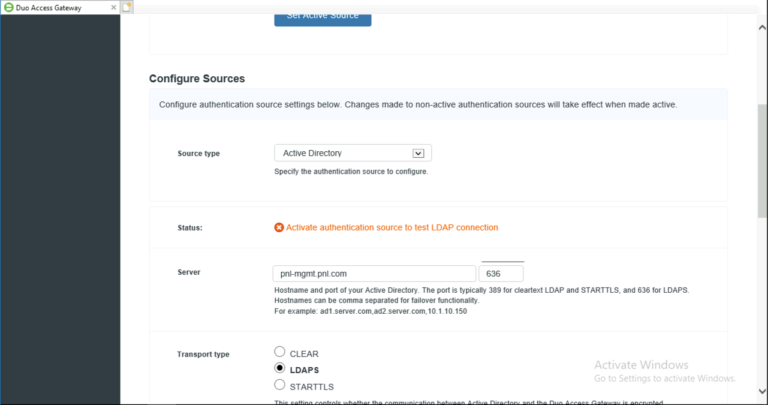The height and width of the screenshot is (405, 768).
Task: Click the Transport type label
Action: [203, 354]
